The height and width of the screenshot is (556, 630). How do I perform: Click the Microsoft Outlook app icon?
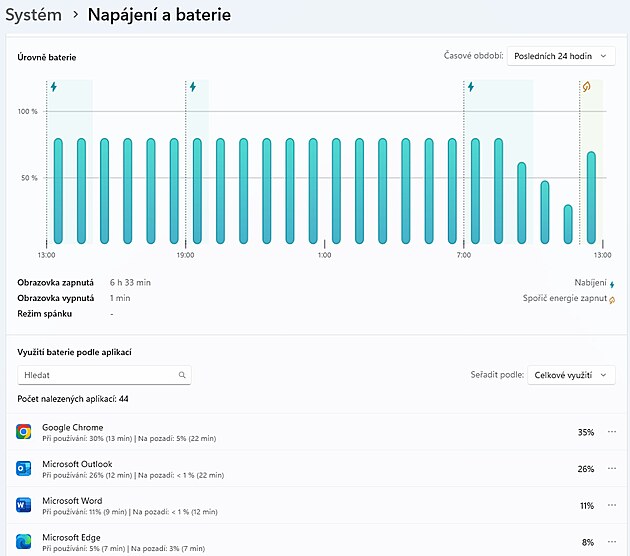point(24,468)
